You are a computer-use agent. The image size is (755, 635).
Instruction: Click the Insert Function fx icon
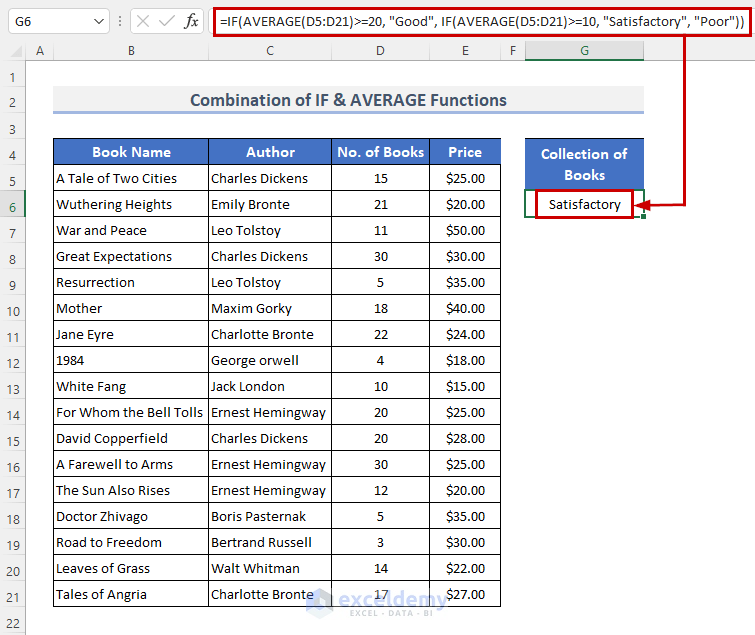[191, 21]
